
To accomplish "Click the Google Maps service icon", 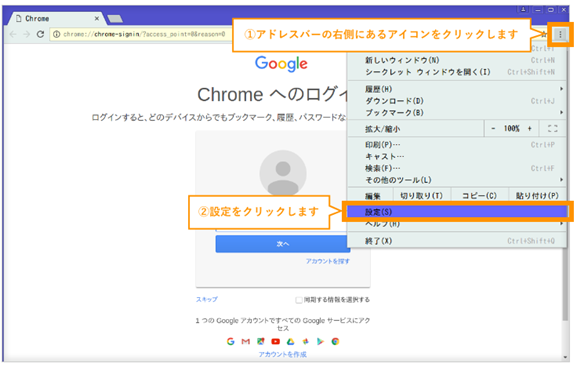I will 261,342.
